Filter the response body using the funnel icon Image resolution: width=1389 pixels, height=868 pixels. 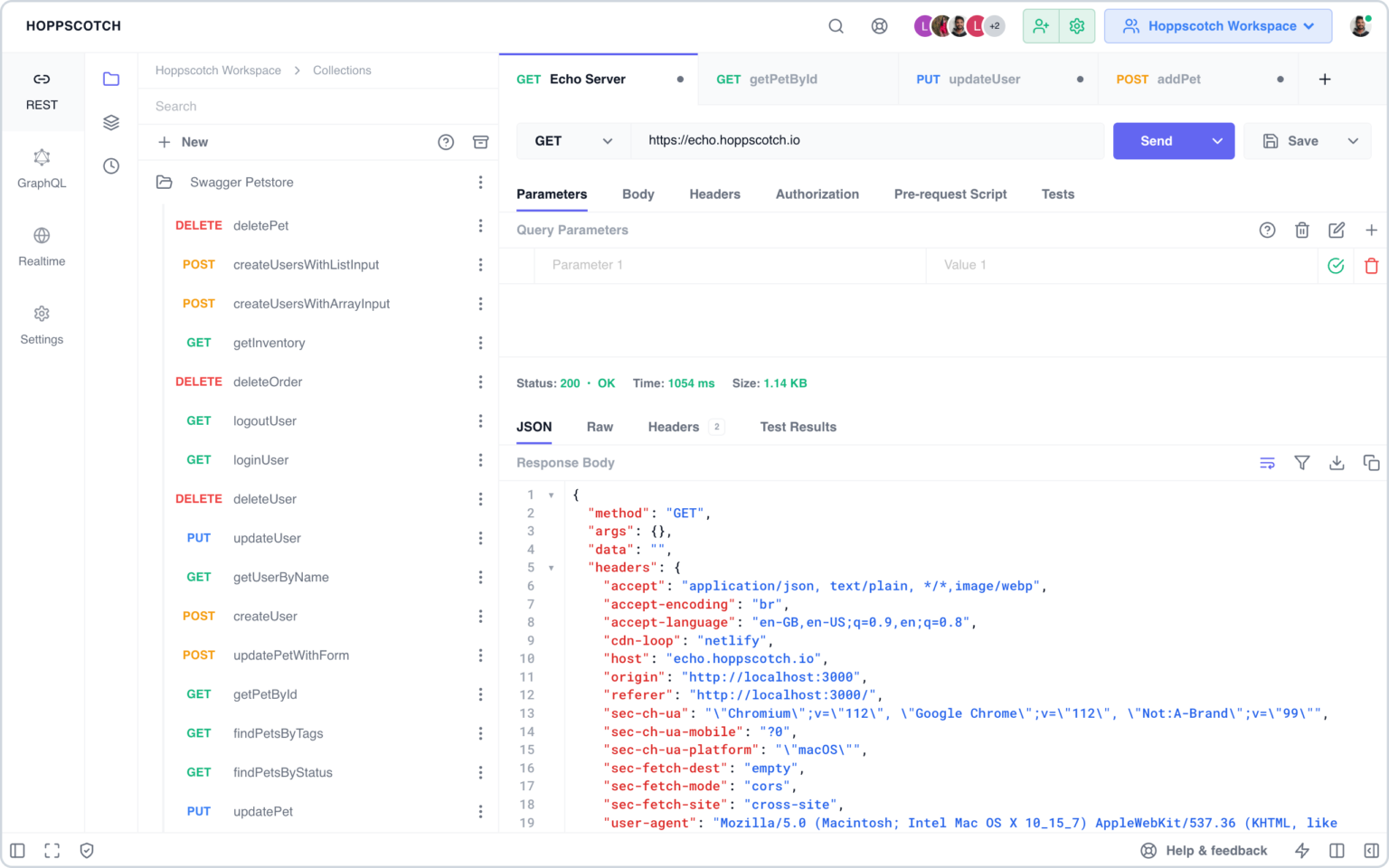1302,462
